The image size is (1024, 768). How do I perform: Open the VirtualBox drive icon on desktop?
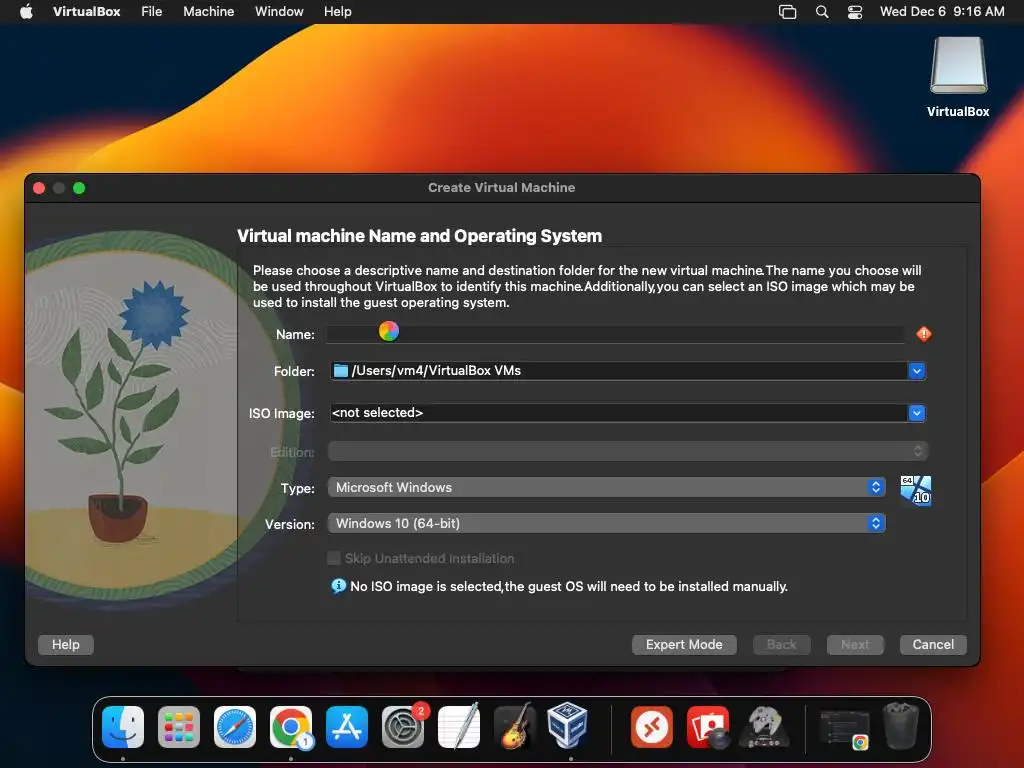coord(958,65)
